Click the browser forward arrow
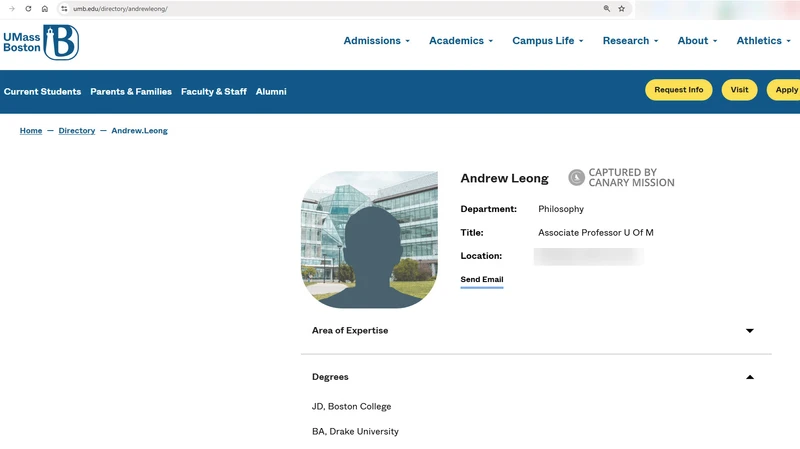Viewport: 800px width, 449px height. (12, 9)
